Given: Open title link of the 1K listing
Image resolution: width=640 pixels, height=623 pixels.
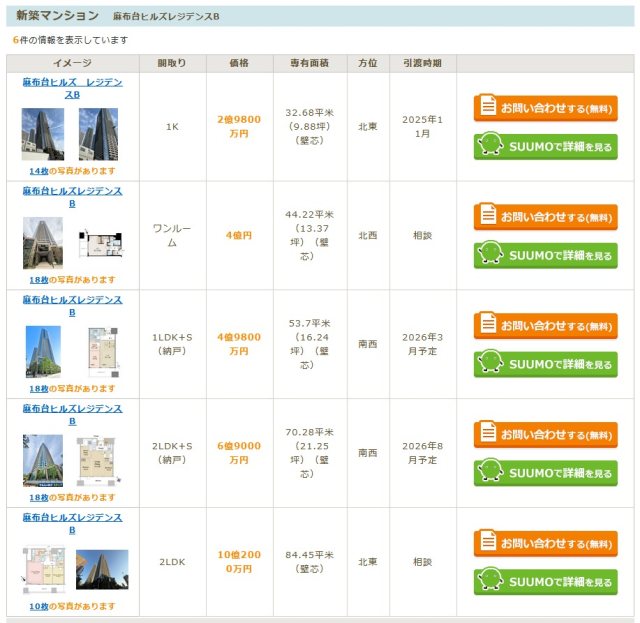Looking at the screenshot, I should (72, 88).
